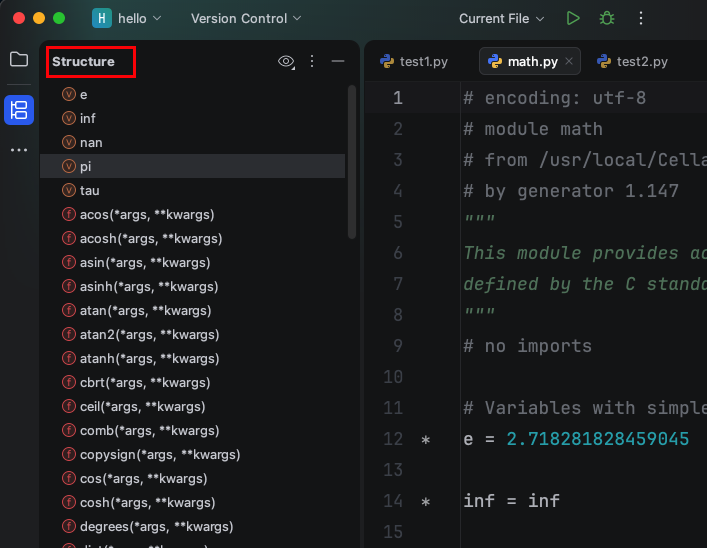
Task: Open the Version Control dropdown
Action: point(245,19)
